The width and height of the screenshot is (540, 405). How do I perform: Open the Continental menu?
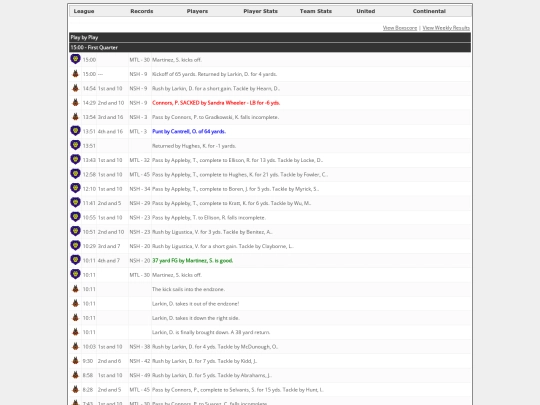pyautogui.click(x=429, y=11)
